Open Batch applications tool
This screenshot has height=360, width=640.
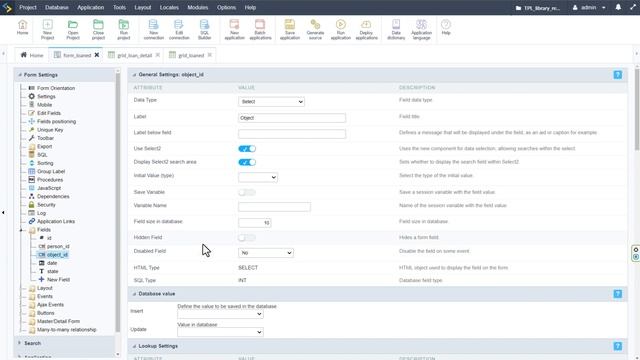click(x=260, y=30)
